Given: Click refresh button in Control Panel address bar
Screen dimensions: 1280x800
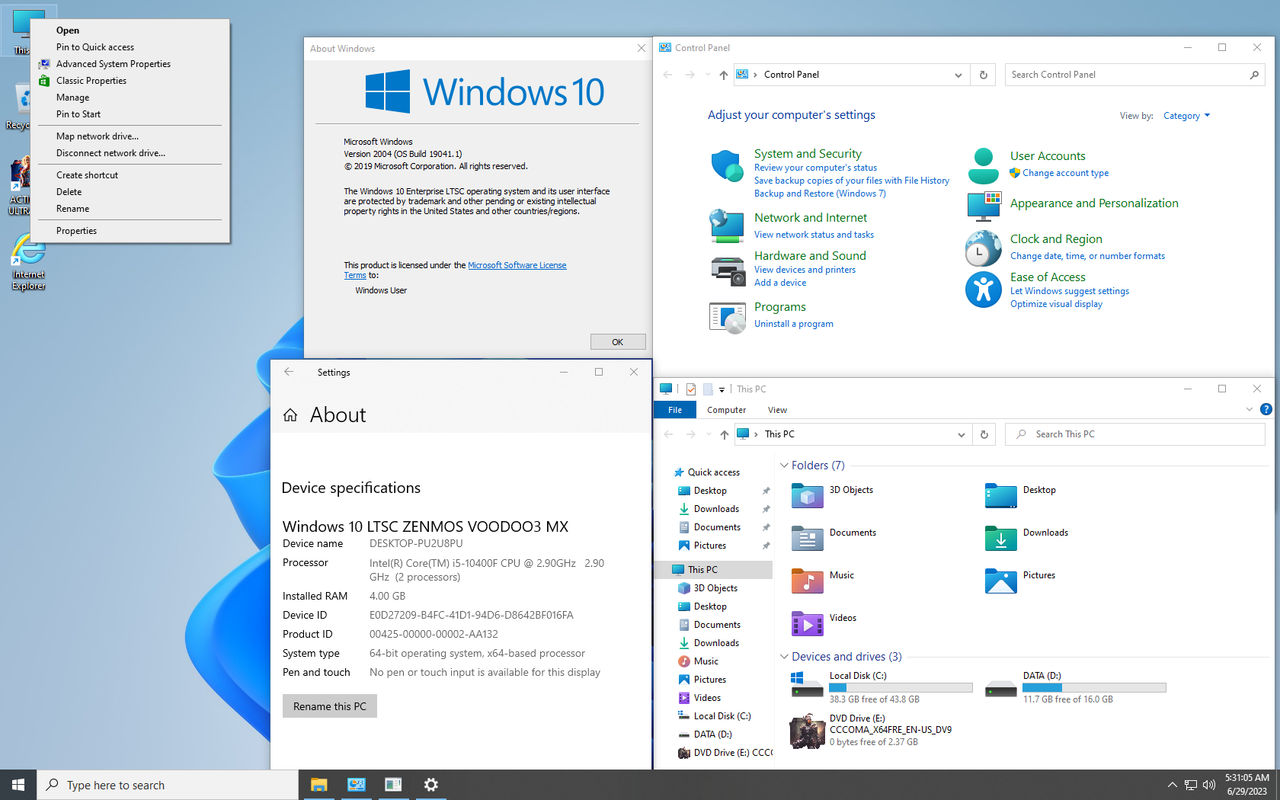Looking at the screenshot, I should point(984,74).
